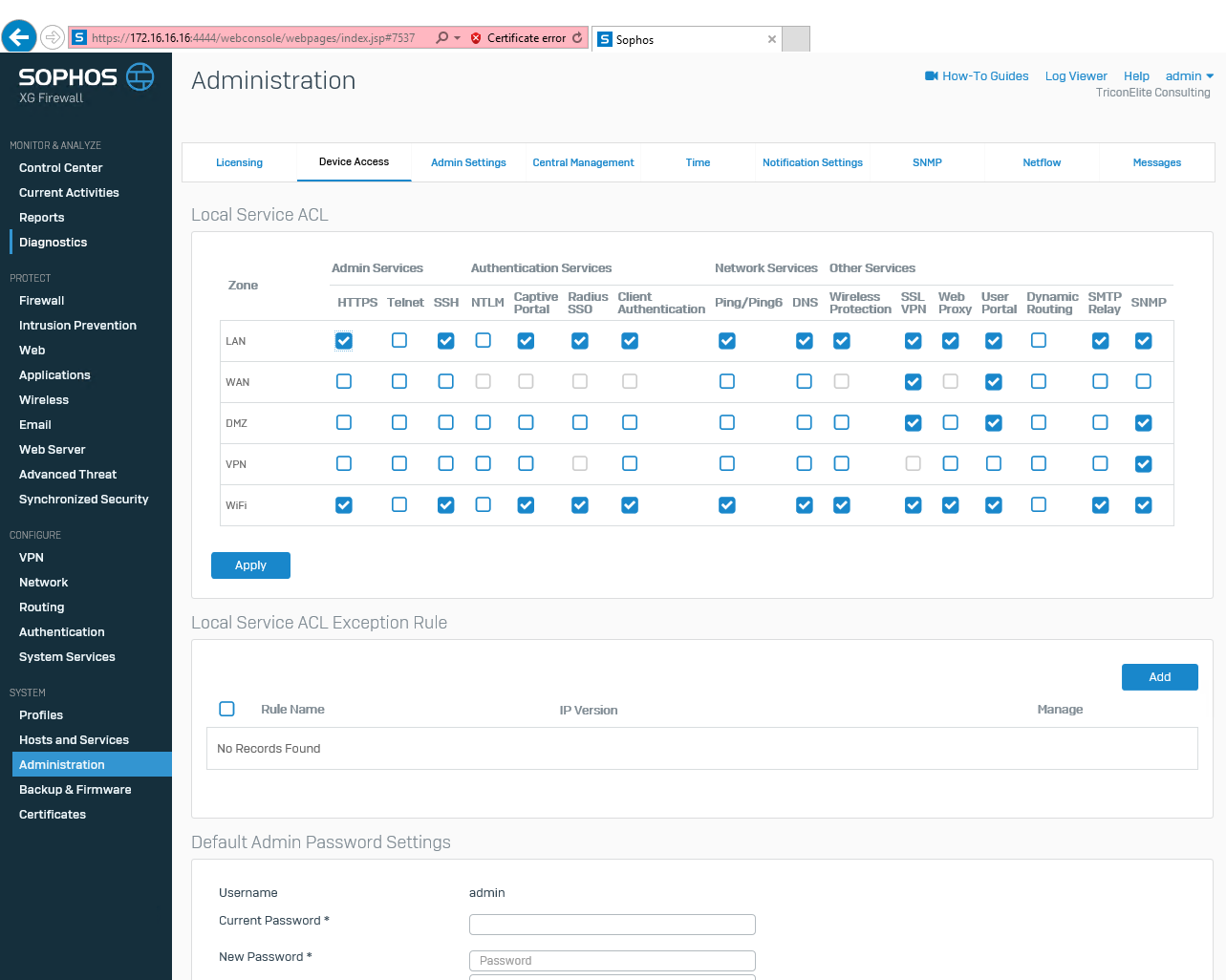Viewport: 1226px width, 980px height.
Task: Open the Notification Settings tab
Action: 812,162
